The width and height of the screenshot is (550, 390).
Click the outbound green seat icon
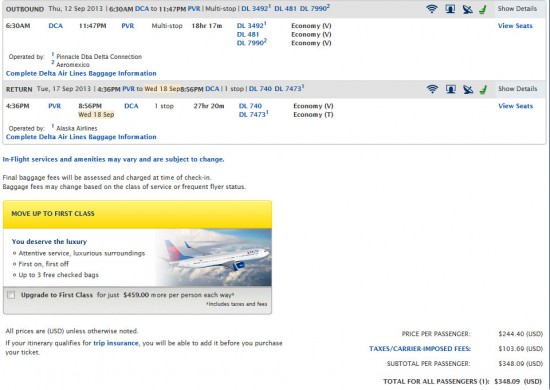pos(483,9)
